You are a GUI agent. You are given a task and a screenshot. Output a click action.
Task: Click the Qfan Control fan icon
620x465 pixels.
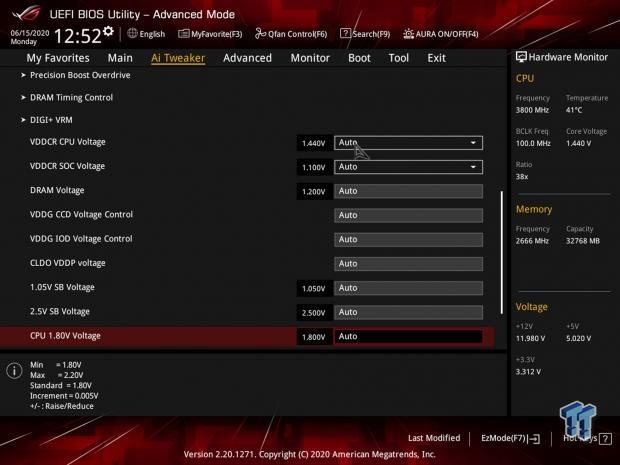click(x=260, y=34)
